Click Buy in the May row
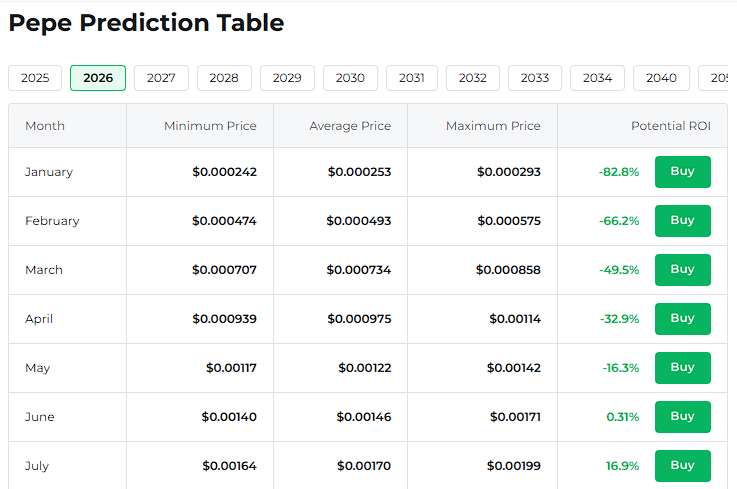Image resolution: width=737 pixels, height=489 pixels. (x=682, y=367)
